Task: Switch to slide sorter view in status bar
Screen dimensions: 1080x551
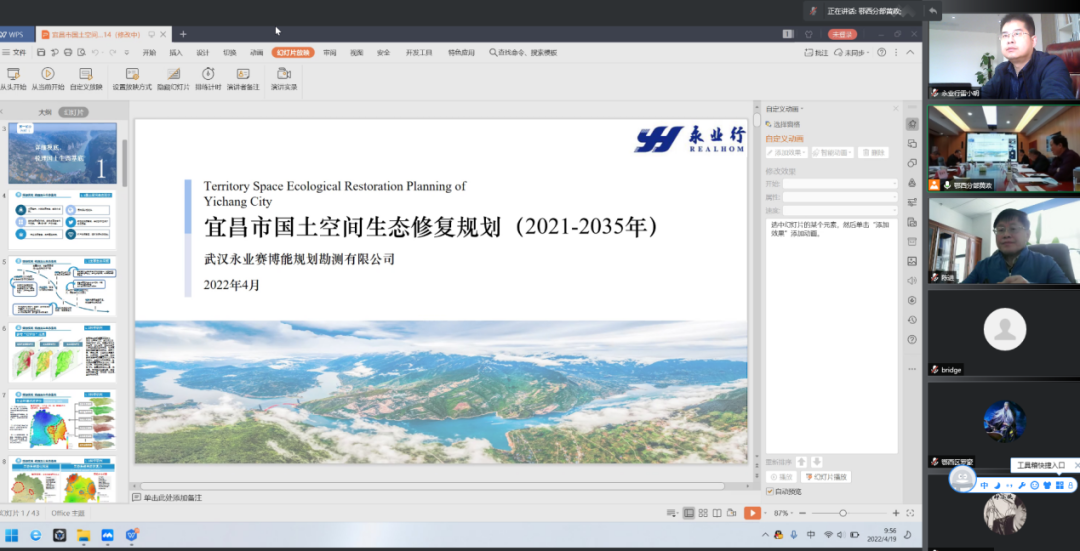Action: pos(704,513)
